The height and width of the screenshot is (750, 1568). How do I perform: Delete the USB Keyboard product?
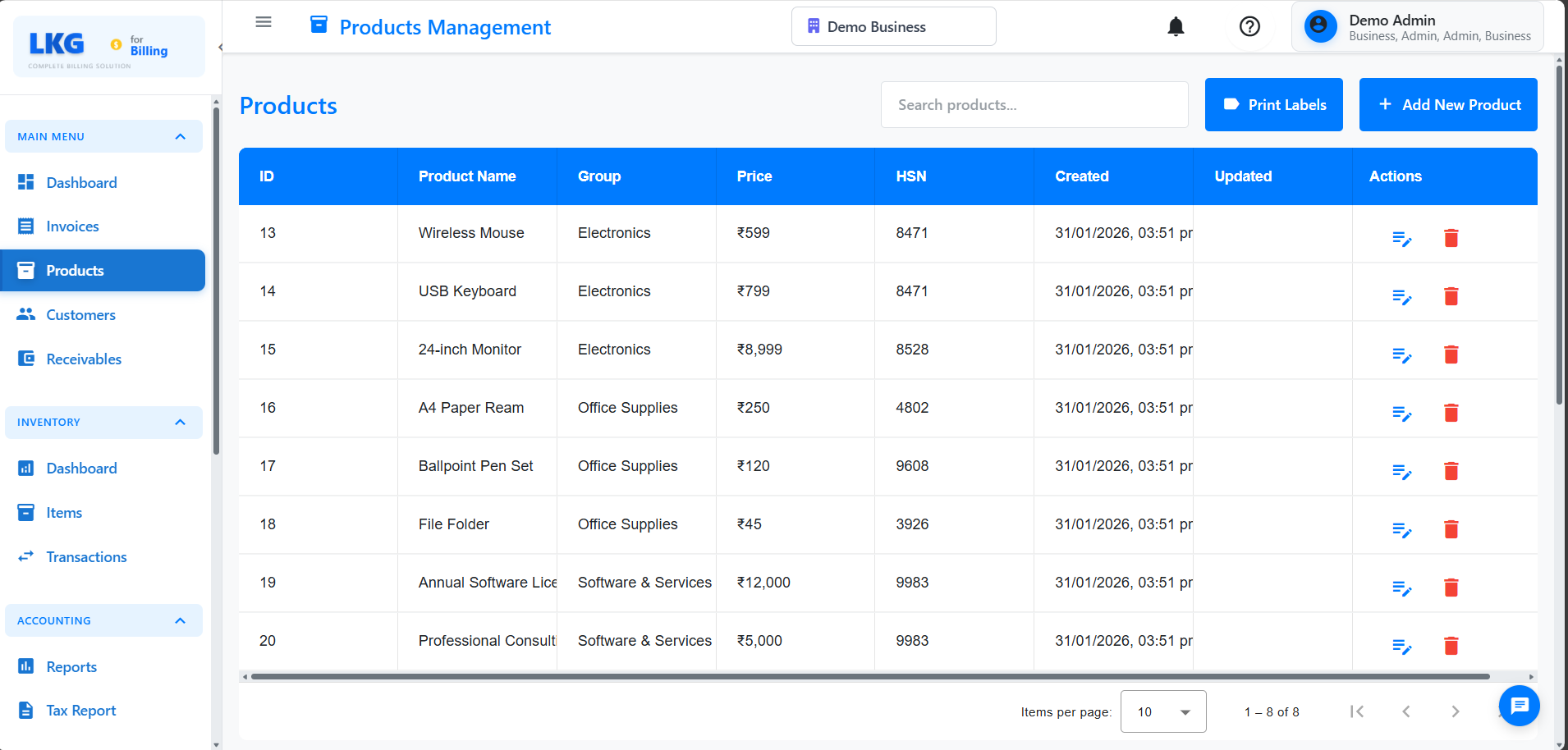[1451, 296]
